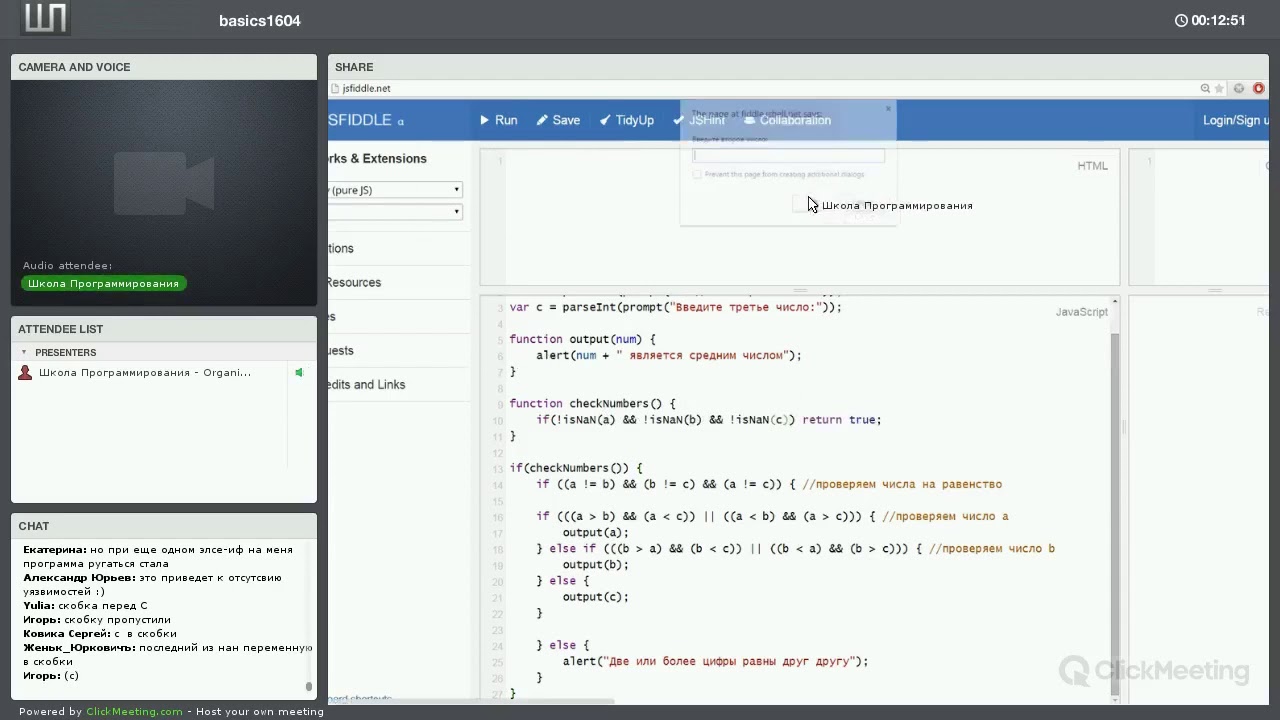Click the prompt dialog text input field
The height and width of the screenshot is (720, 1280).
click(789, 155)
